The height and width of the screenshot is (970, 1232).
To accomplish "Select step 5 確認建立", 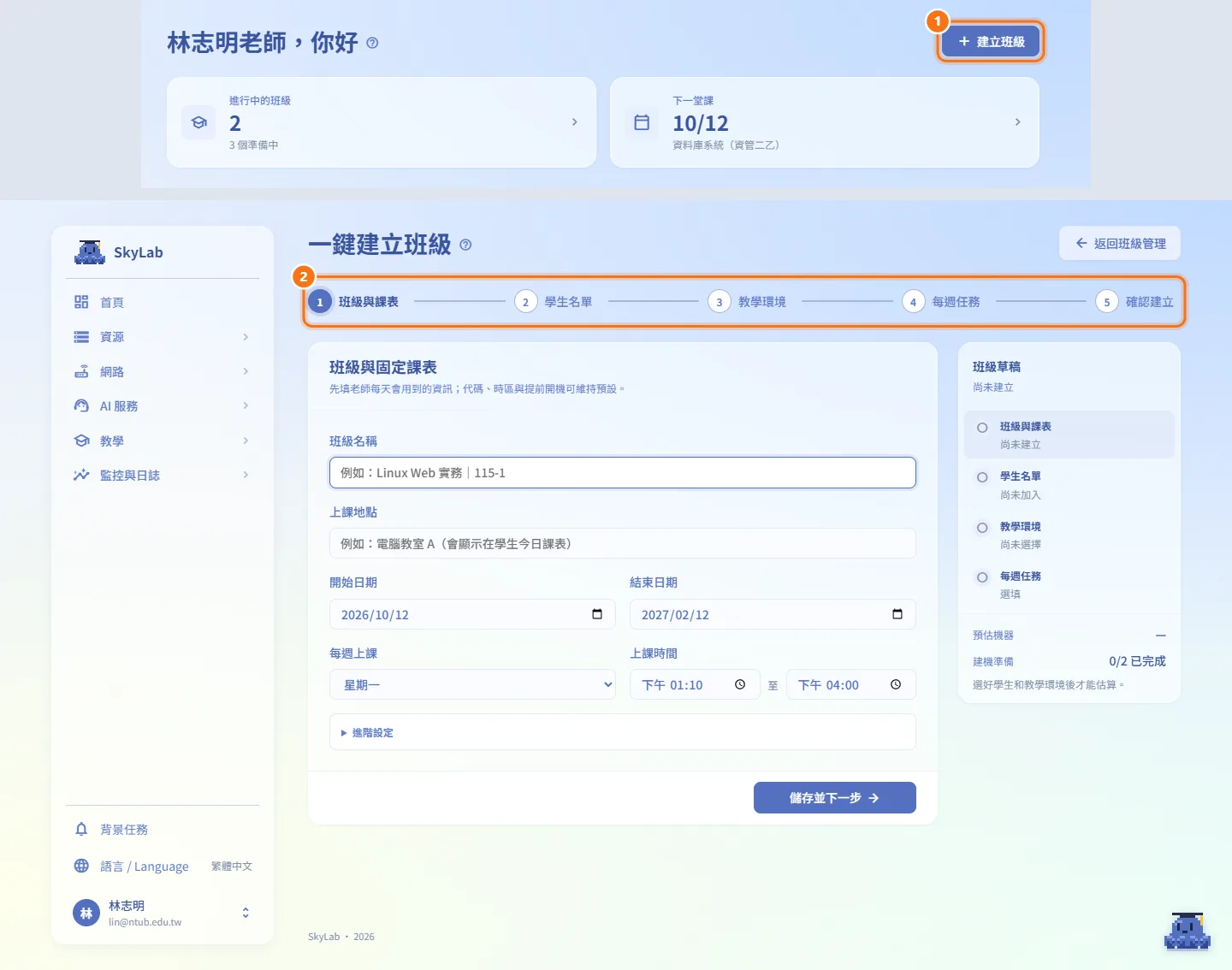I will pyautogui.click(x=1134, y=302).
